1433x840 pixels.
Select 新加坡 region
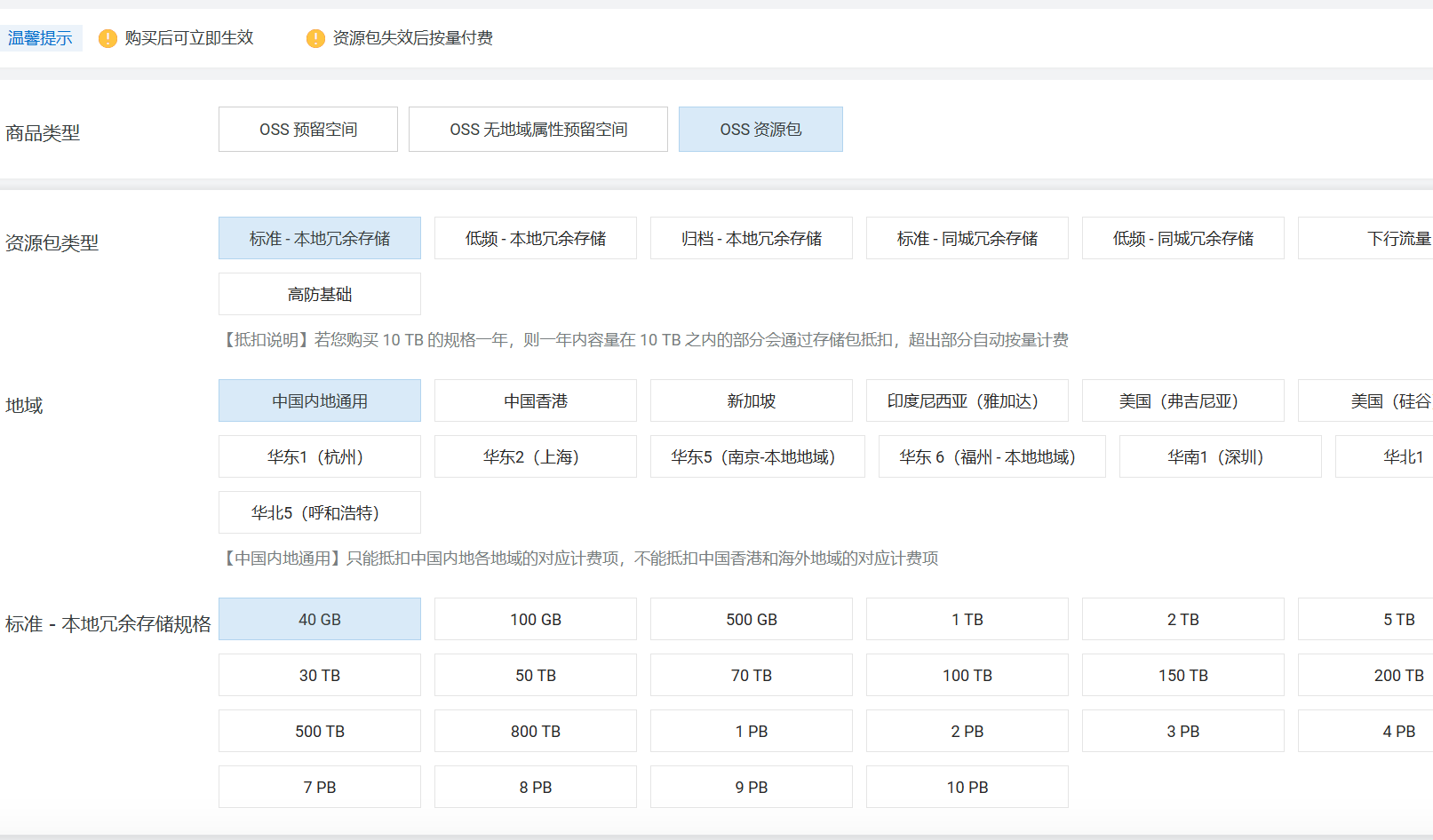(x=752, y=400)
